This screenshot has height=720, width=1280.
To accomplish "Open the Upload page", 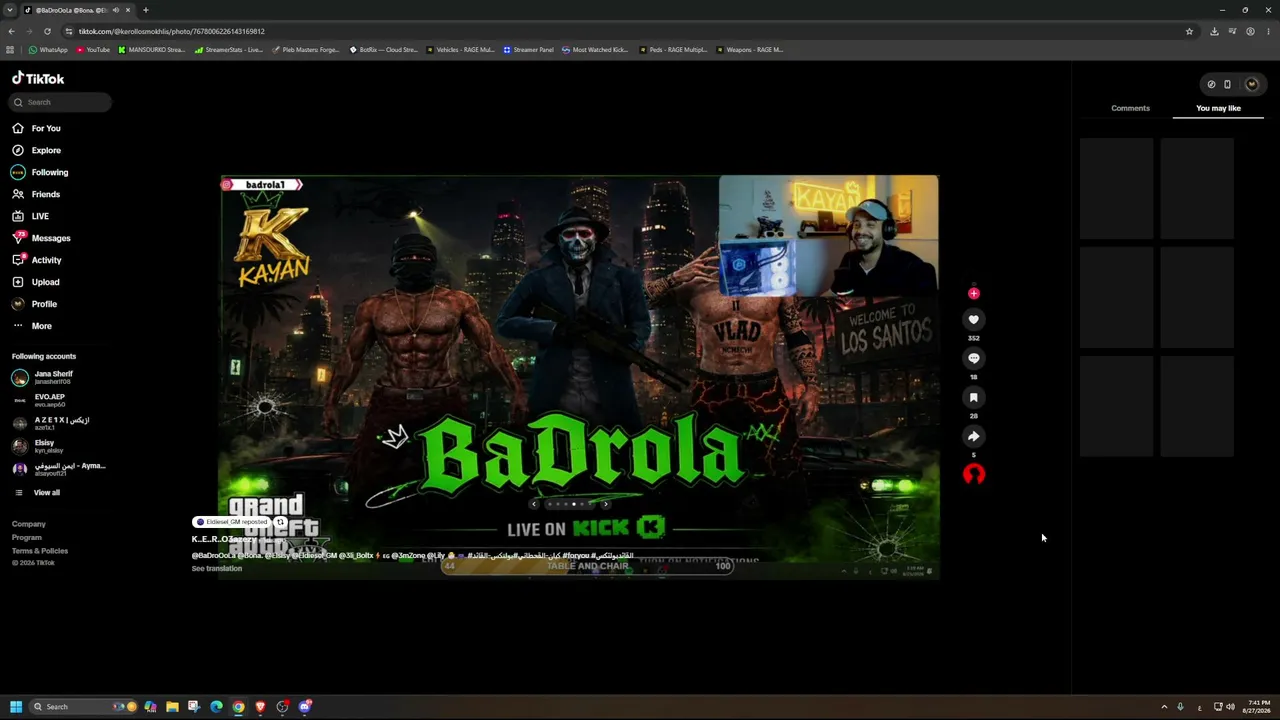I will pyautogui.click(x=35, y=282).
